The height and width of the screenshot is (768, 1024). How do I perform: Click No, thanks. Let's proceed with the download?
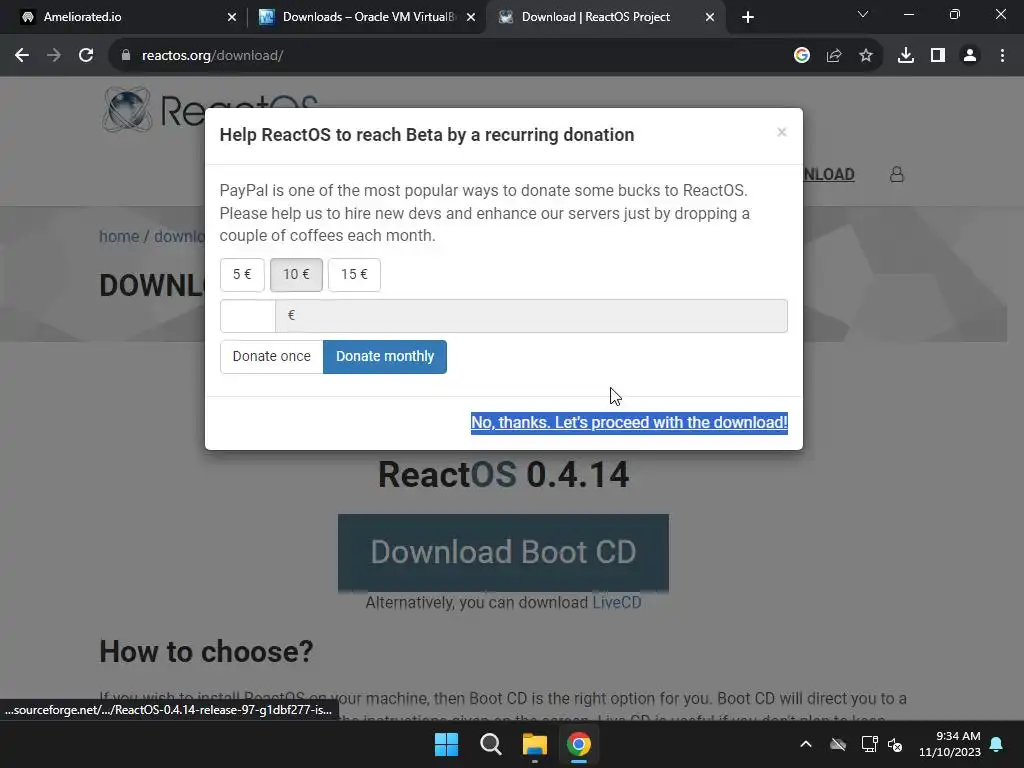629,423
